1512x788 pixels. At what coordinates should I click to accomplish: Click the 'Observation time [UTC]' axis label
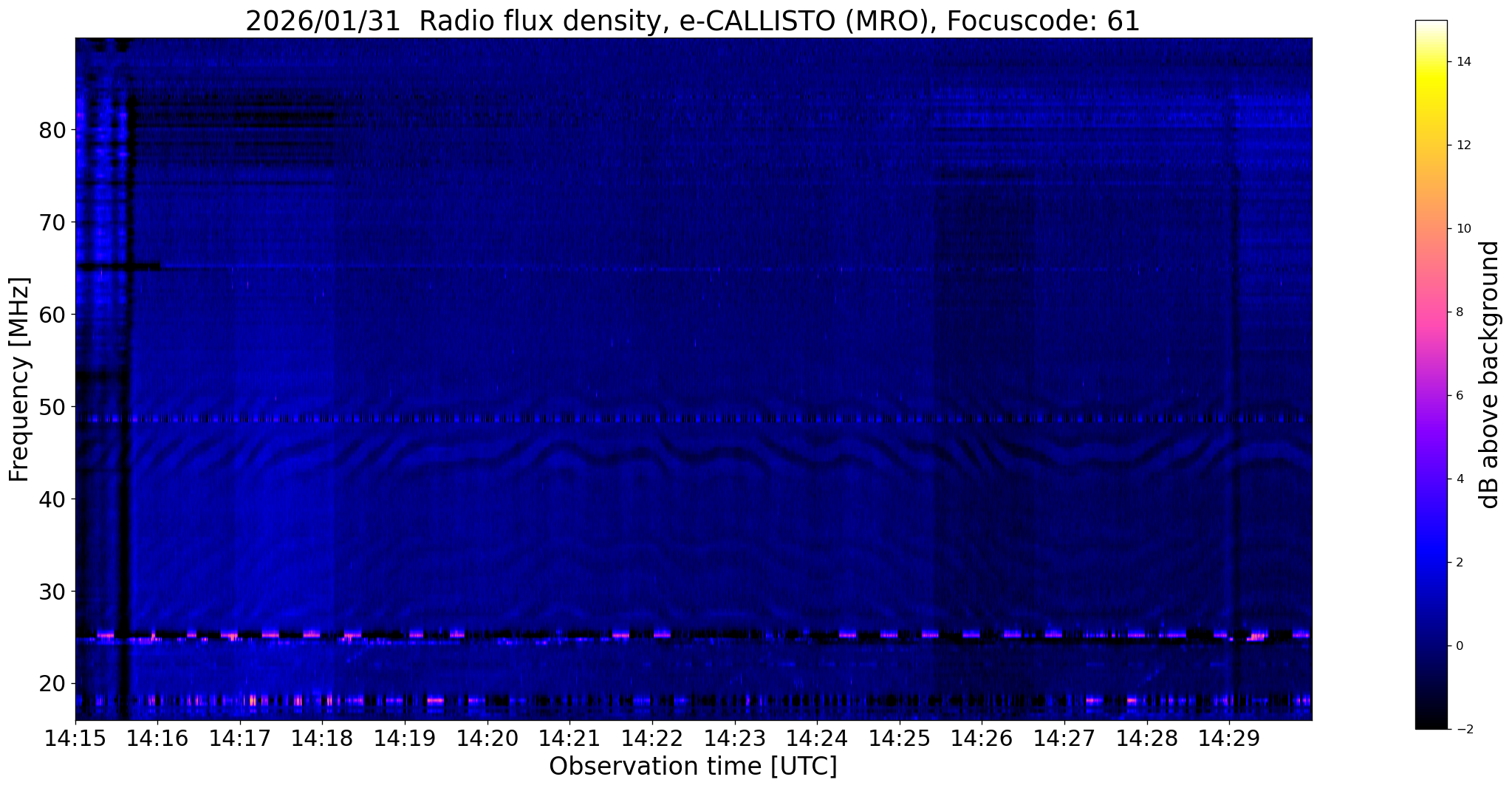tap(693, 767)
